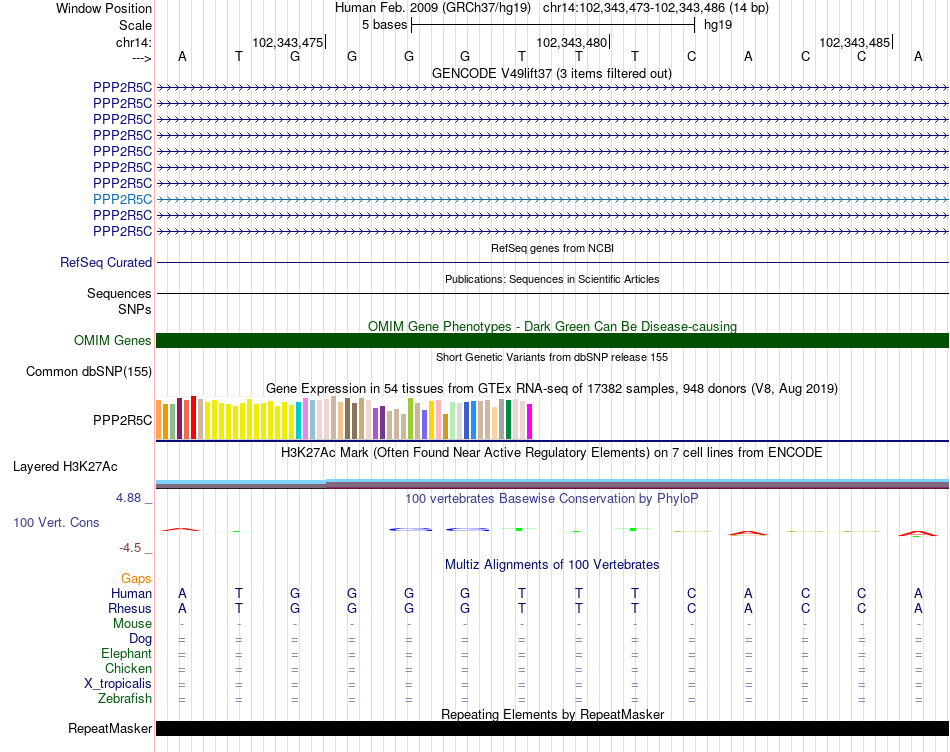Click the H3K27Ac Mark track title
This screenshot has width=950, height=752.
coord(551,453)
